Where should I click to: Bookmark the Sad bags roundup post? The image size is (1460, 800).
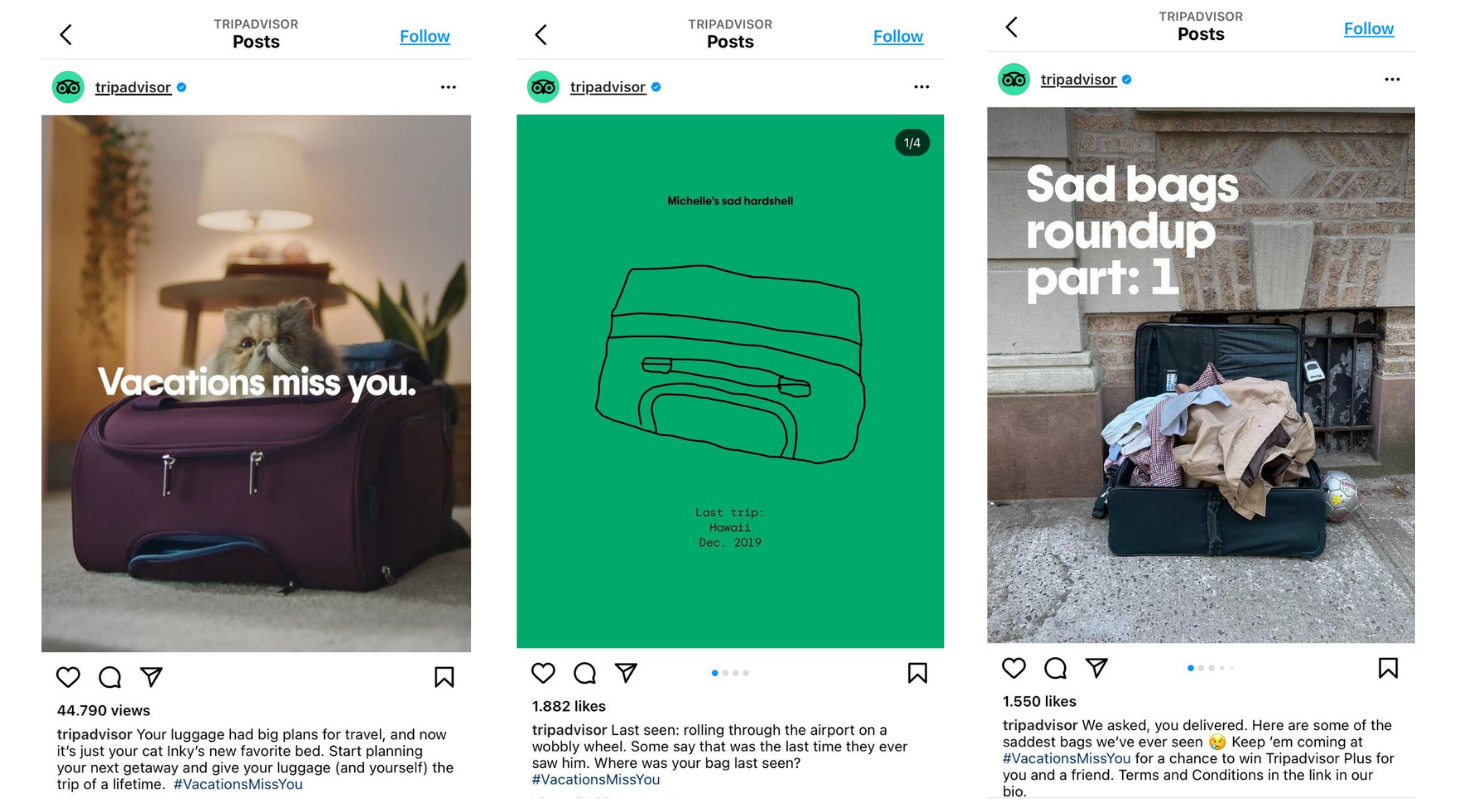point(1388,668)
